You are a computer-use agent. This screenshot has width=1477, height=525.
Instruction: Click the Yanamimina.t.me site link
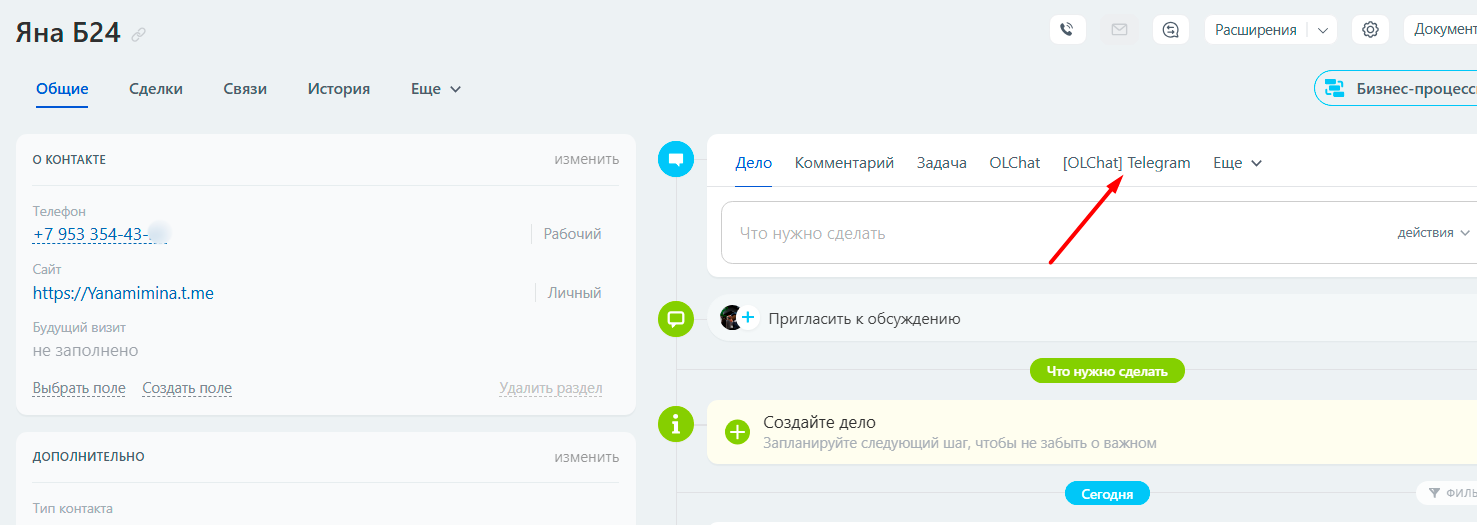[x=123, y=293]
